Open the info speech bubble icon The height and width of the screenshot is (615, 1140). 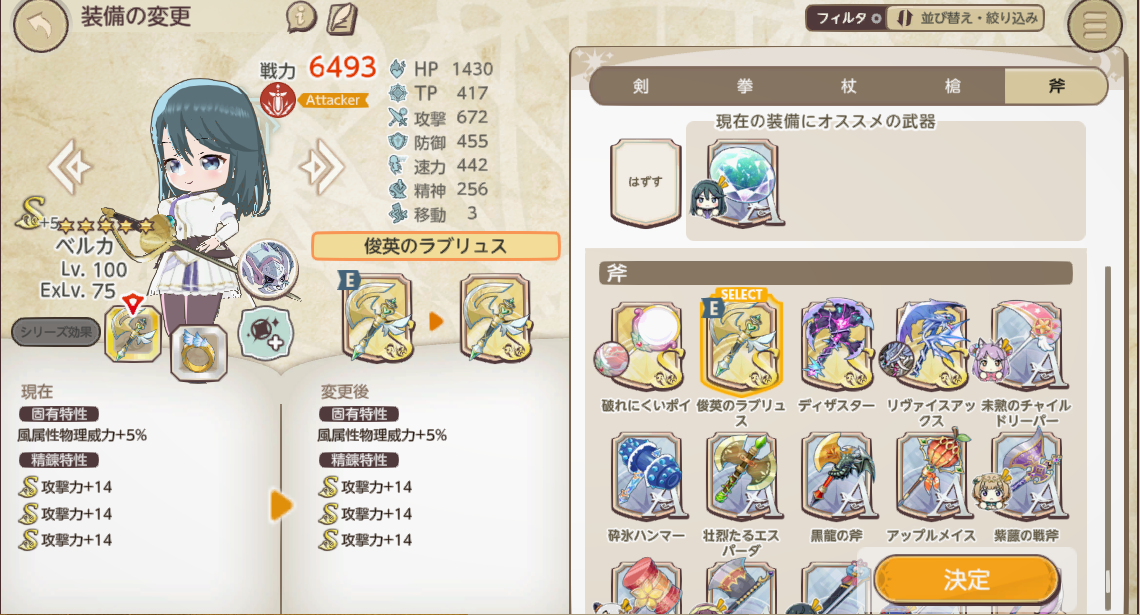pos(301,17)
